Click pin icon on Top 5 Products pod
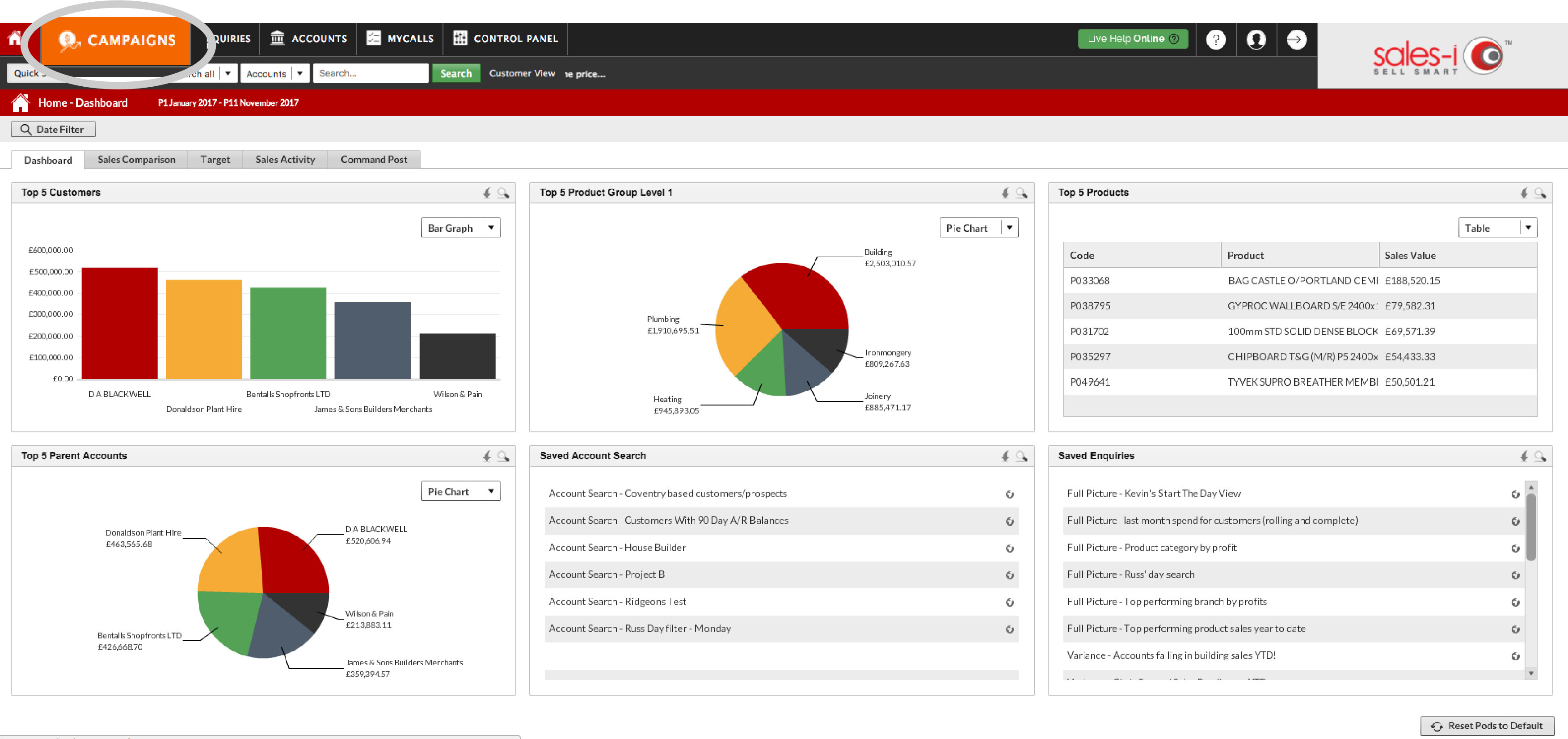Screen dimensions: 1568x739 tap(1524, 193)
